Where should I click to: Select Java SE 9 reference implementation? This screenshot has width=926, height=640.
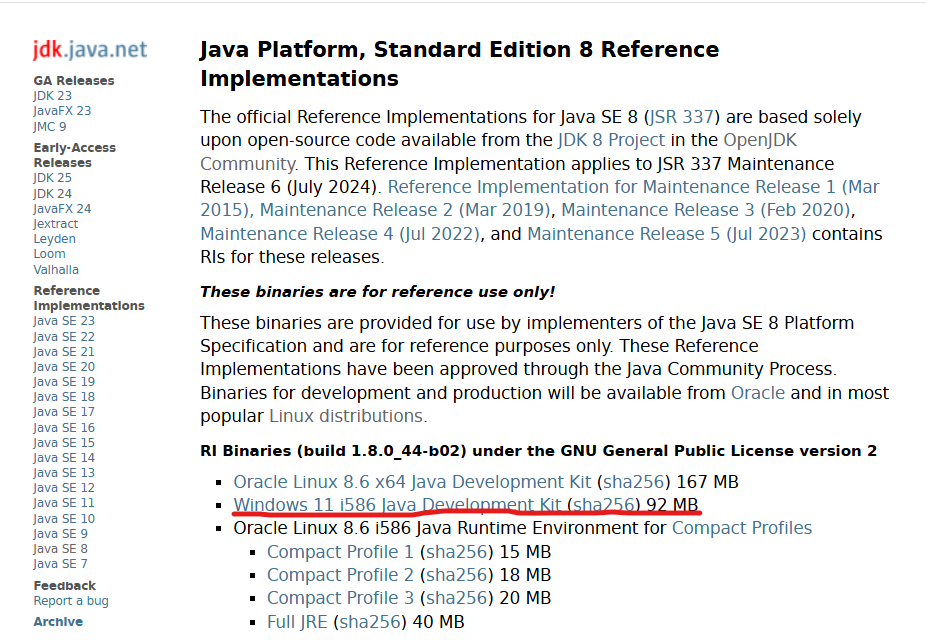60,533
